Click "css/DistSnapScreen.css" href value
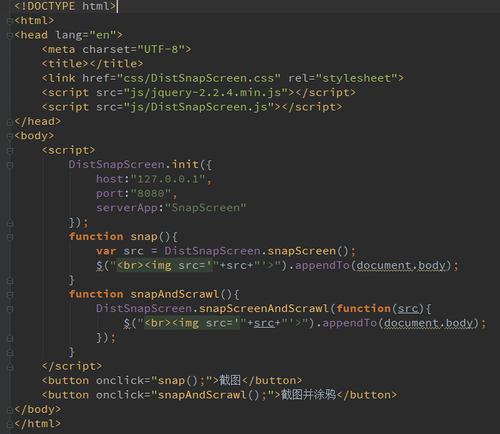Image resolution: width=500 pixels, height=434 pixels. point(199,78)
